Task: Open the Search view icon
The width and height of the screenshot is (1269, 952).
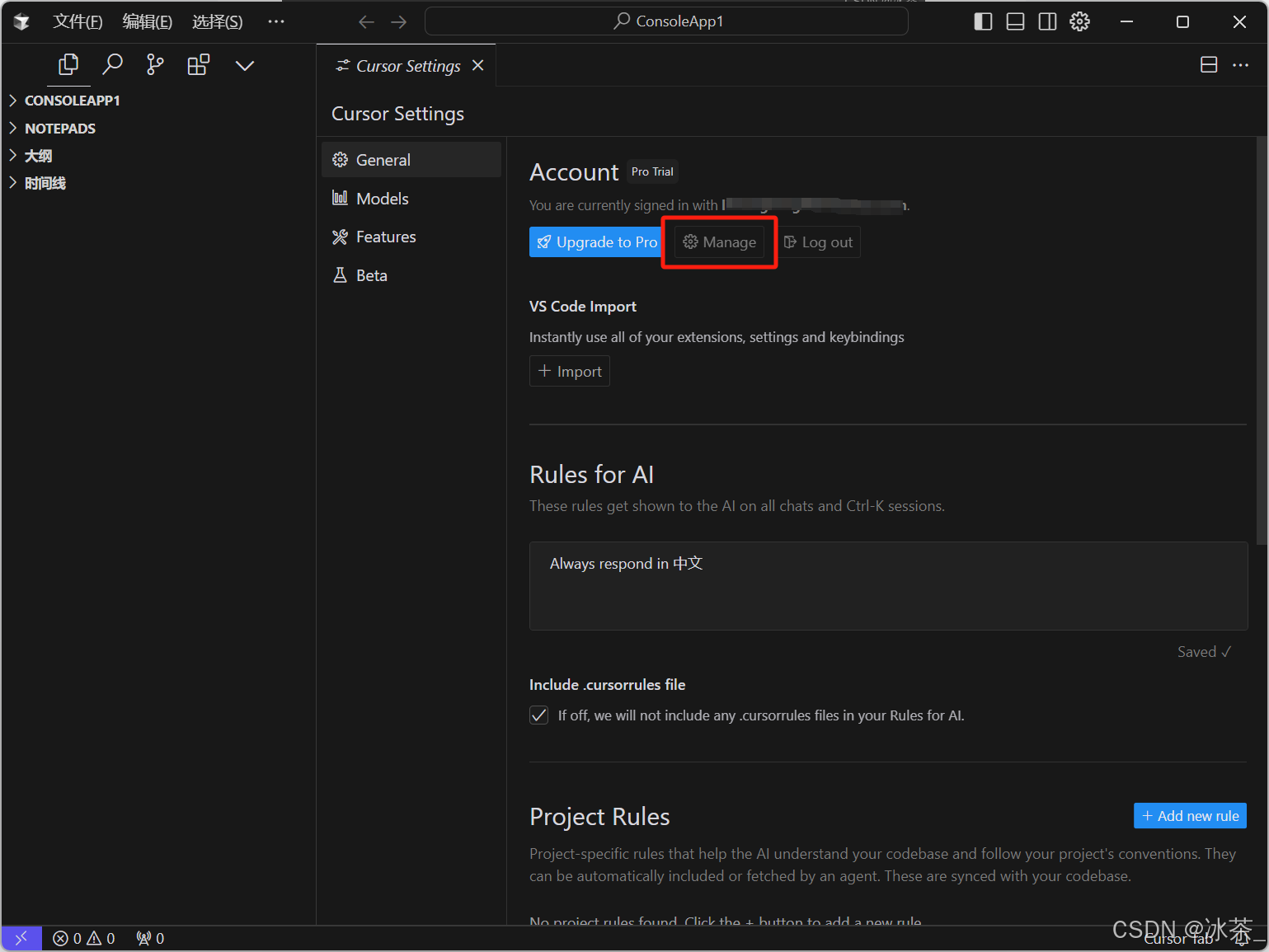Action: pos(112,65)
